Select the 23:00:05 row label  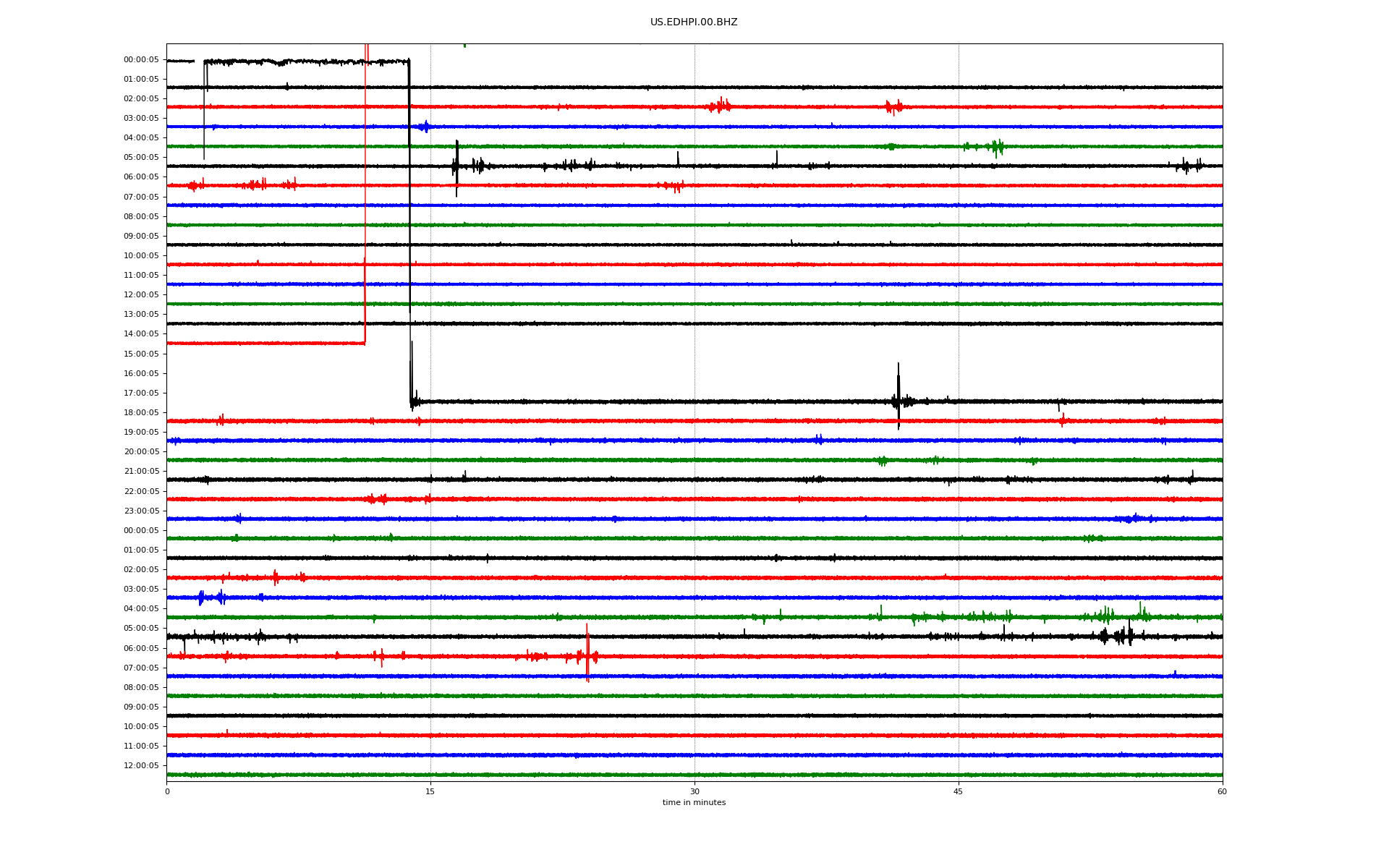tap(141, 511)
